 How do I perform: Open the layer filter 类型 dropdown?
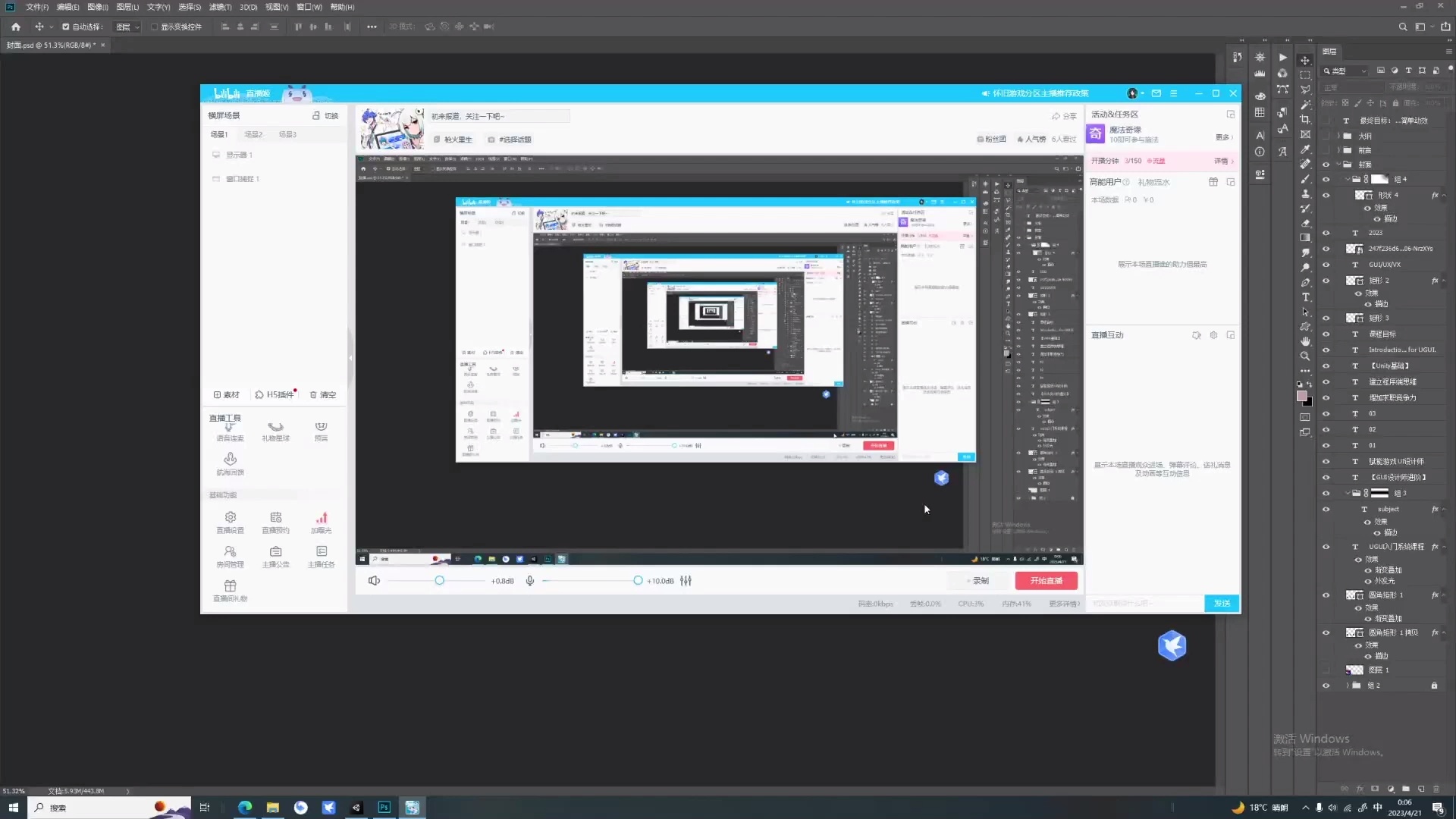click(1348, 71)
